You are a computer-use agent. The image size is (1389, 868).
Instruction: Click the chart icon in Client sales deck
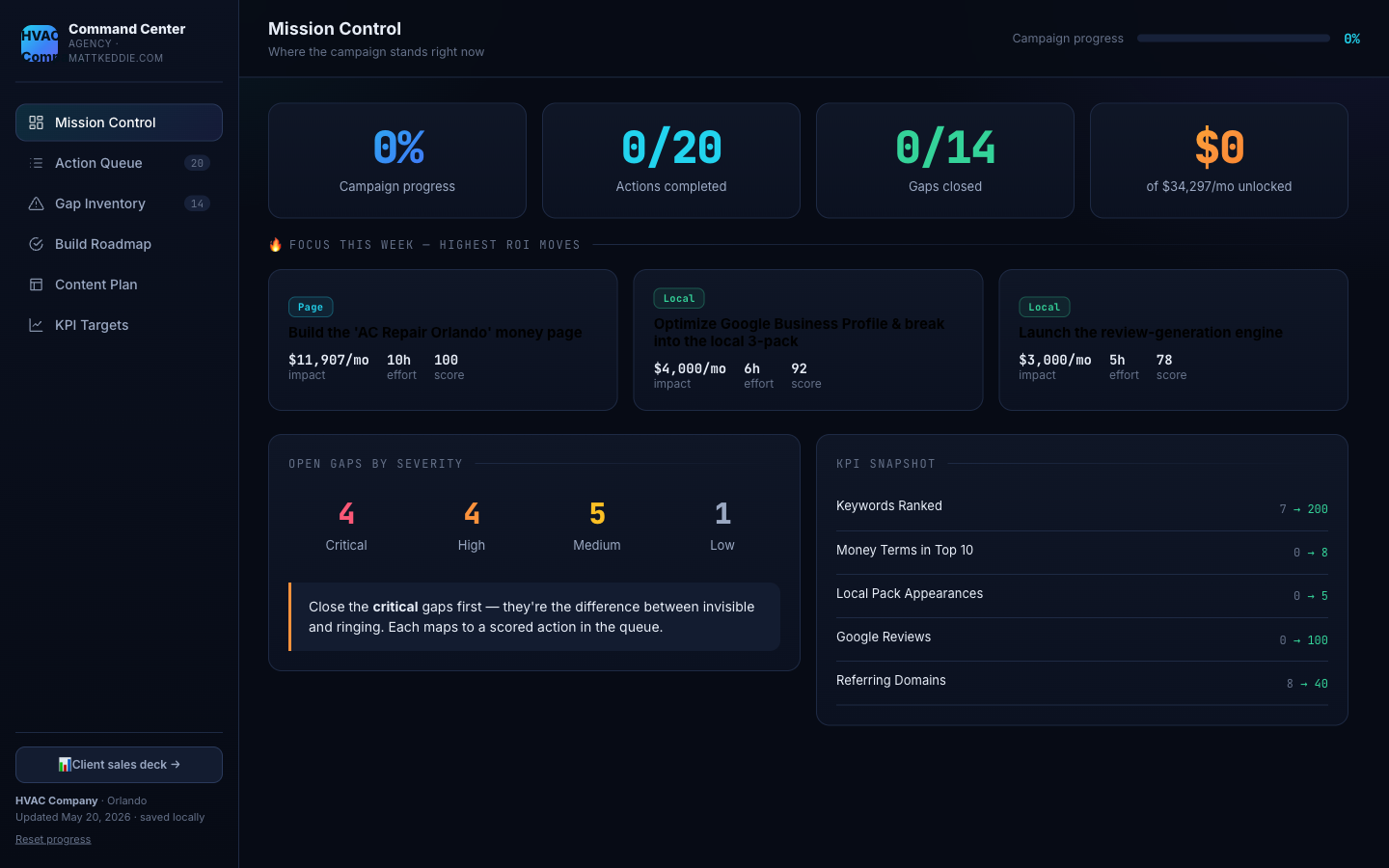[65, 764]
